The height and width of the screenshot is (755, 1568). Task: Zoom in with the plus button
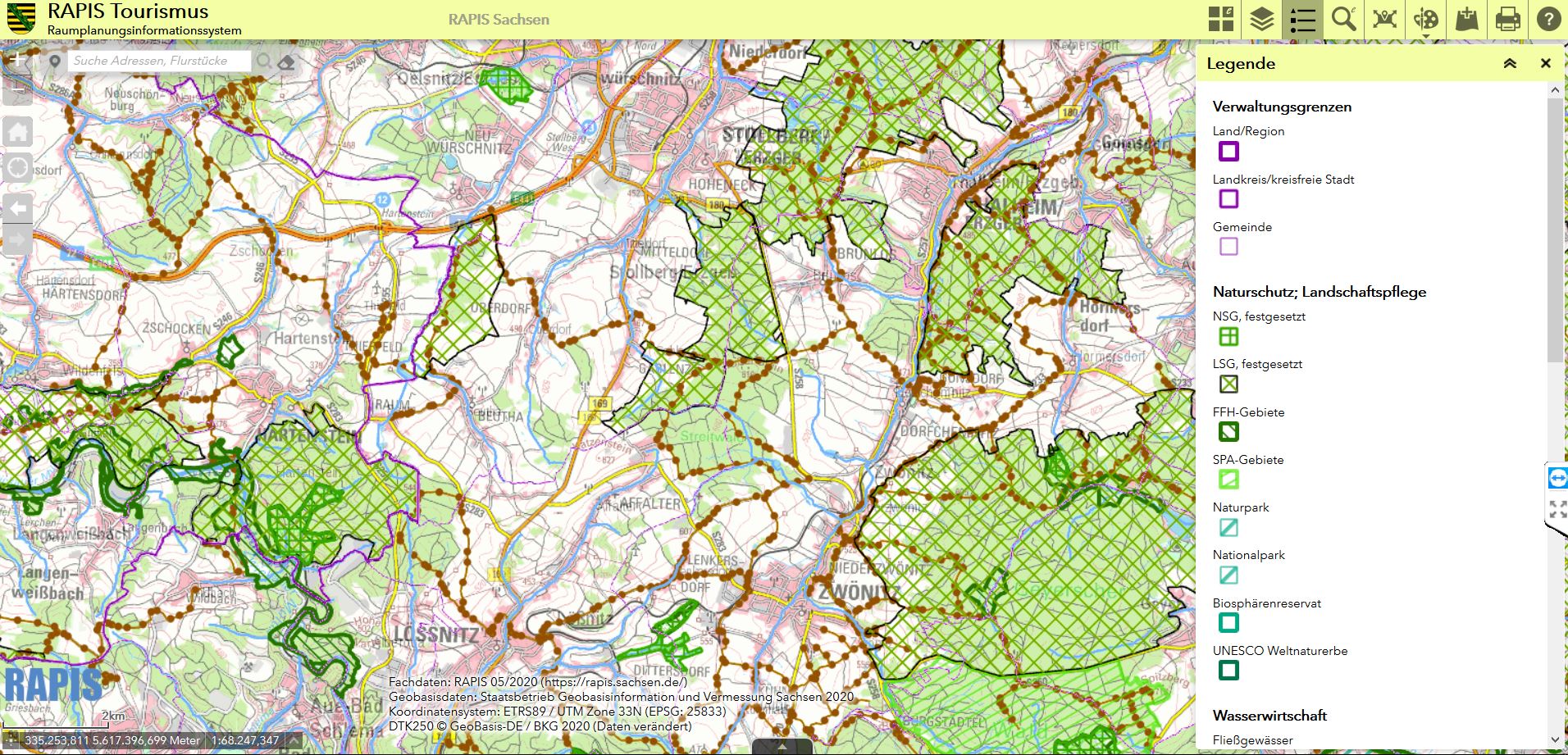(x=17, y=59)
